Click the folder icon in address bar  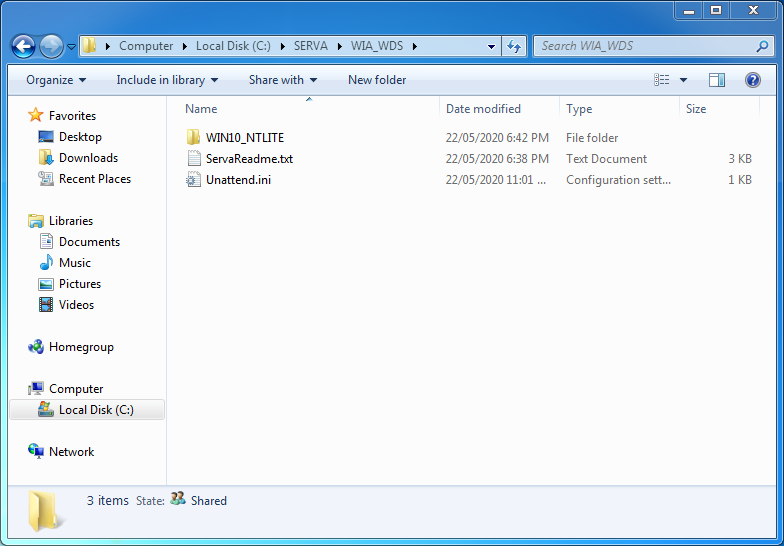pyautogui.click(x=90, y=46)
